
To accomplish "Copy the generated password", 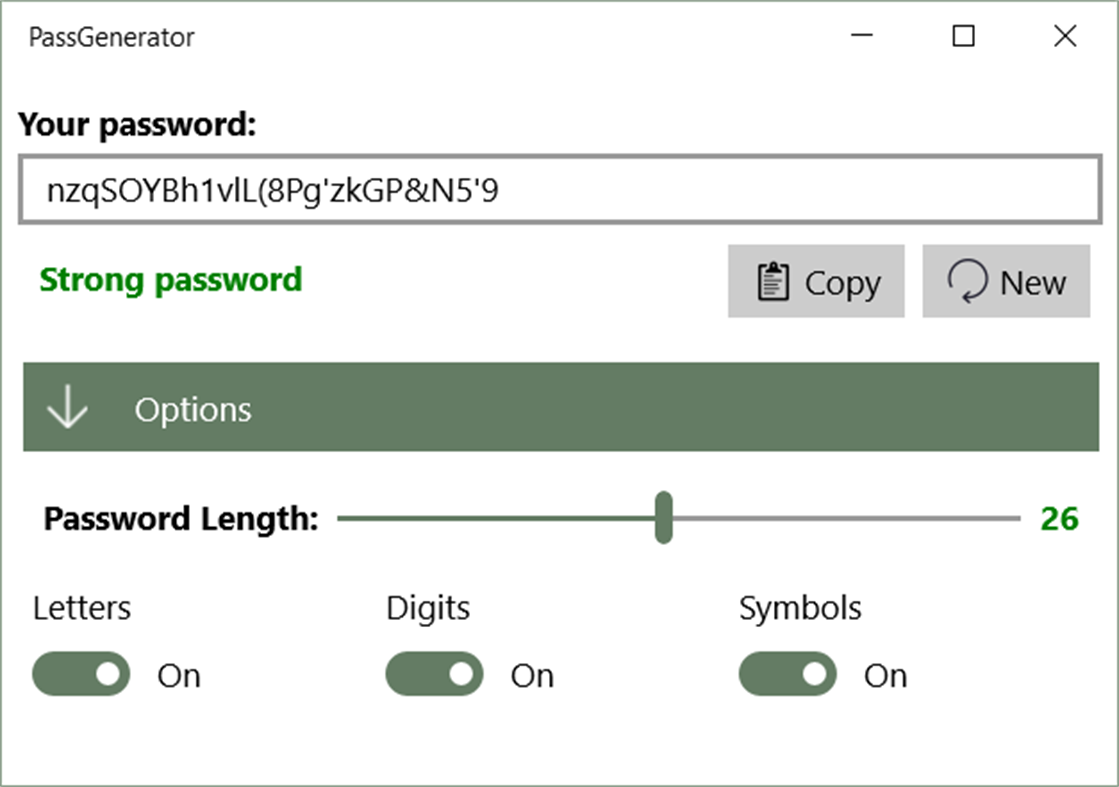I will 816,281.
